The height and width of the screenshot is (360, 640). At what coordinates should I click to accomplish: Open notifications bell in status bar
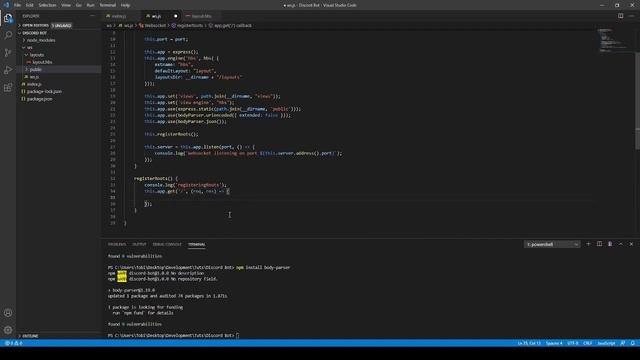point(633,343)
